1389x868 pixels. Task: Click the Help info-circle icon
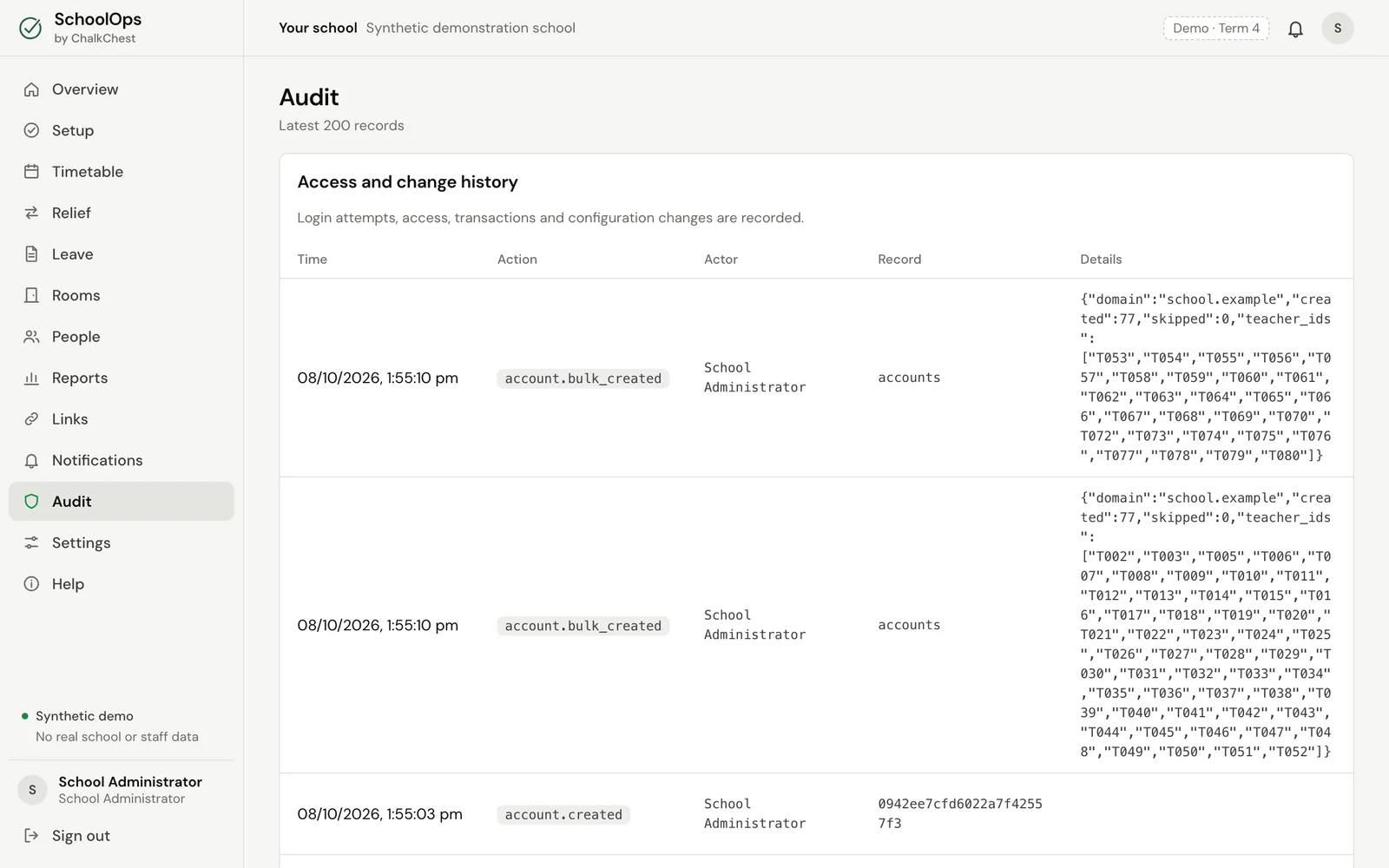[x=31, y=584]
